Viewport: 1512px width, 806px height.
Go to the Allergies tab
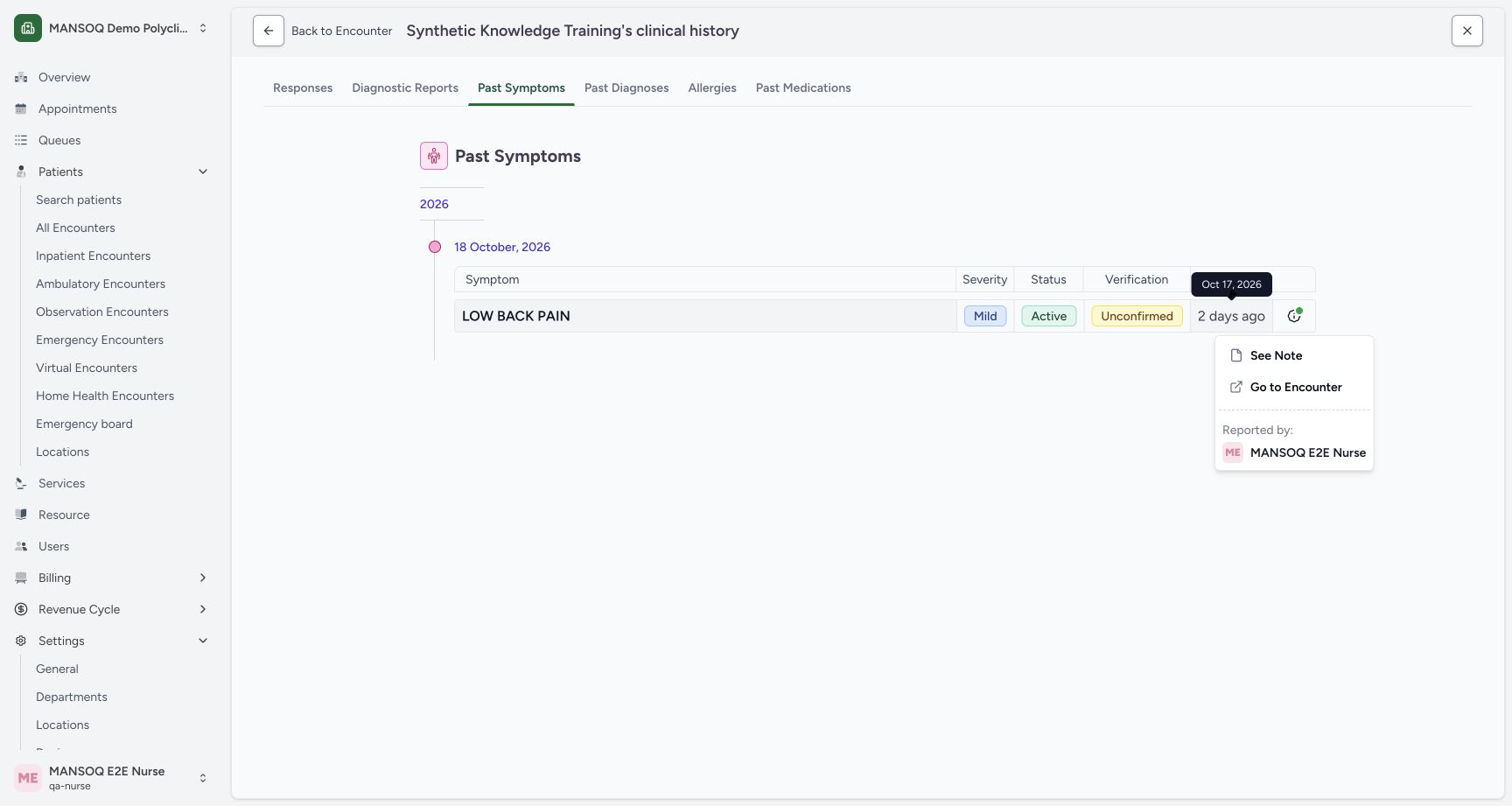pos(712,88)
